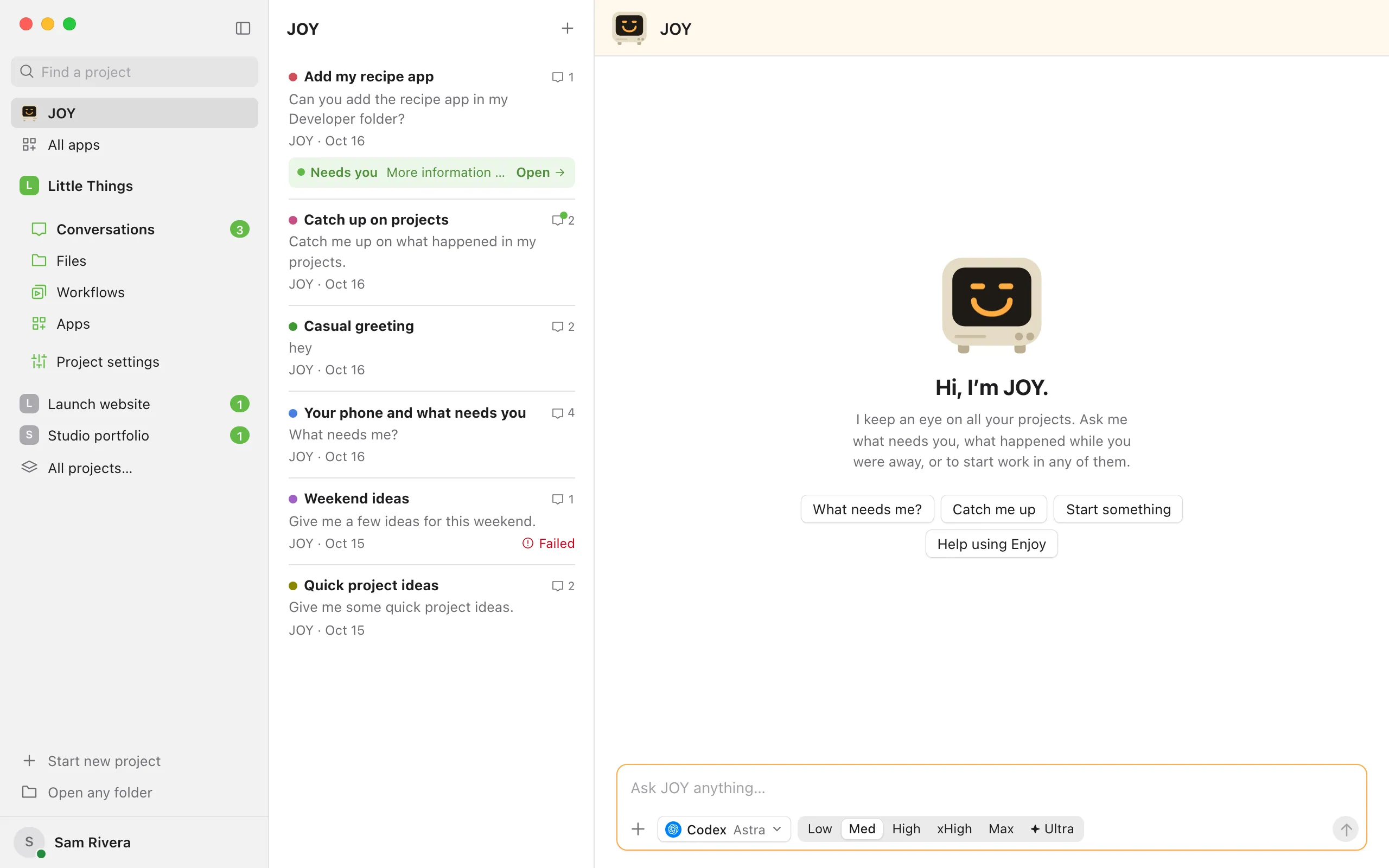The height and width of the screenshot is (868, 1389).
Task: Click the send arrow button
Action: [1346, 829]
